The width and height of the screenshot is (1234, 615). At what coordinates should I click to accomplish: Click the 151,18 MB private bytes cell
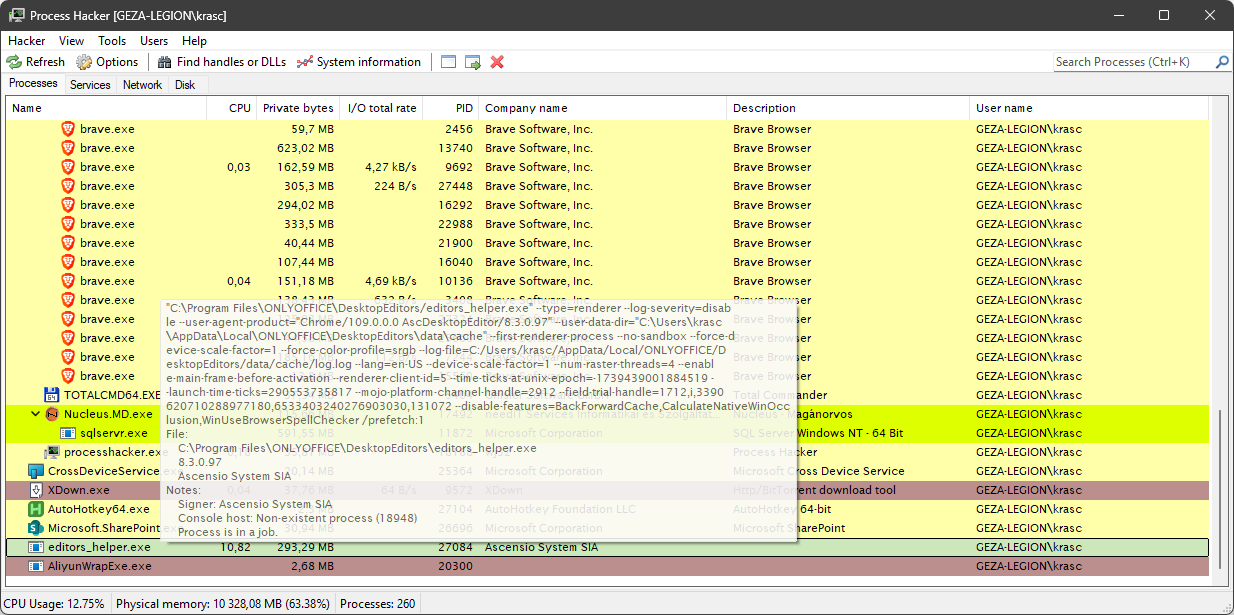pos(305,281)
